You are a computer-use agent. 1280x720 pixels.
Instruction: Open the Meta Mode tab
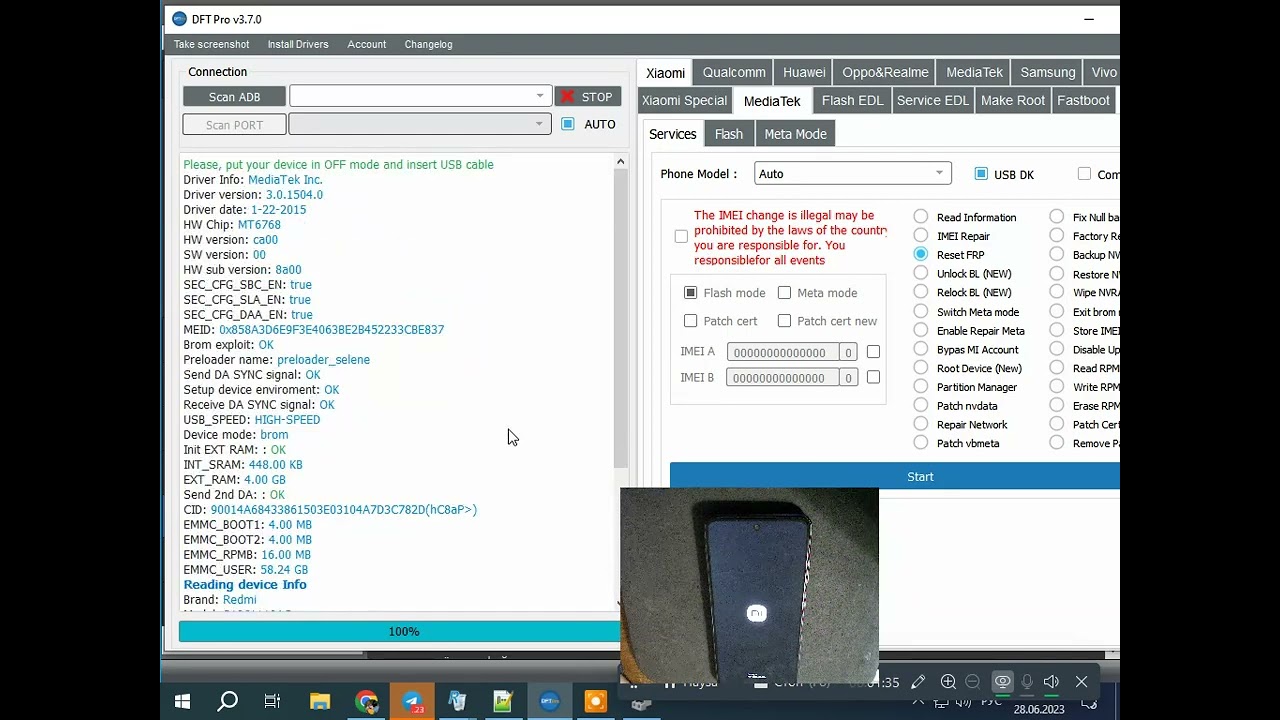tap(795, 134)
